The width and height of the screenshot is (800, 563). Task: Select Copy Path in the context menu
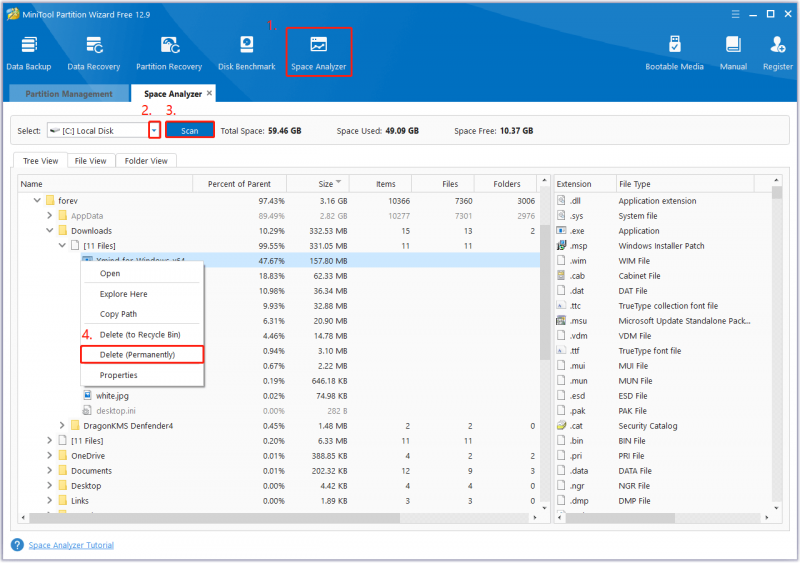pos(118,314)
